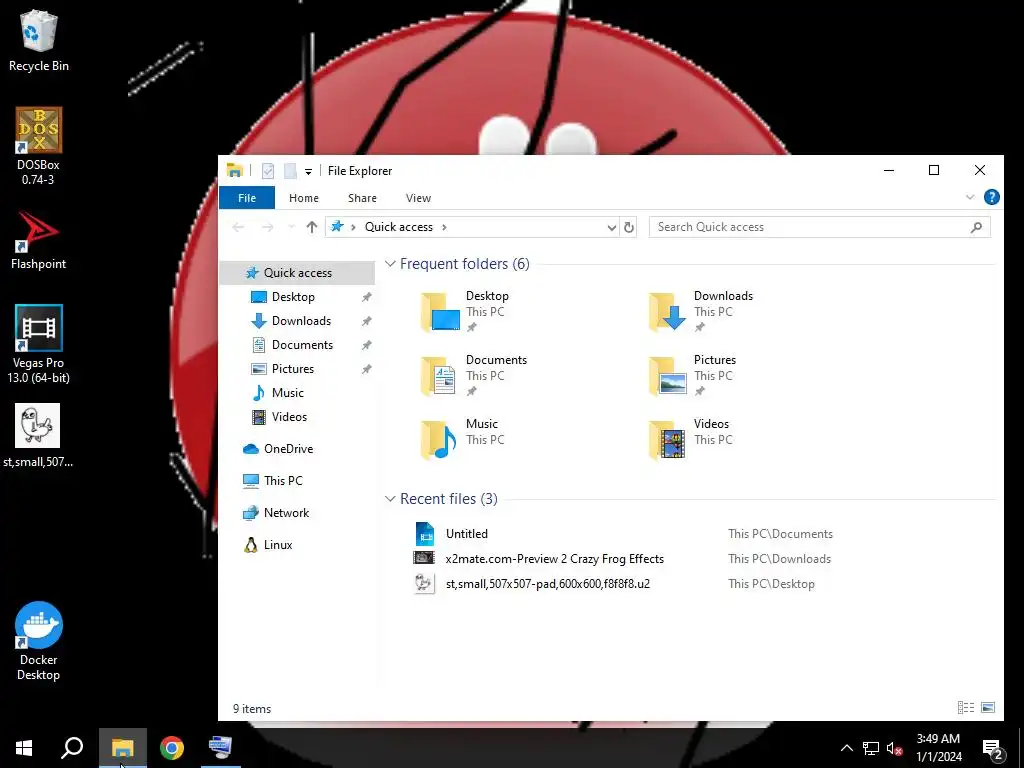Select the Untitled recent file
The width and height of the screenshot is (1024, 768).
pyautogui.click(x=702, y=534)
